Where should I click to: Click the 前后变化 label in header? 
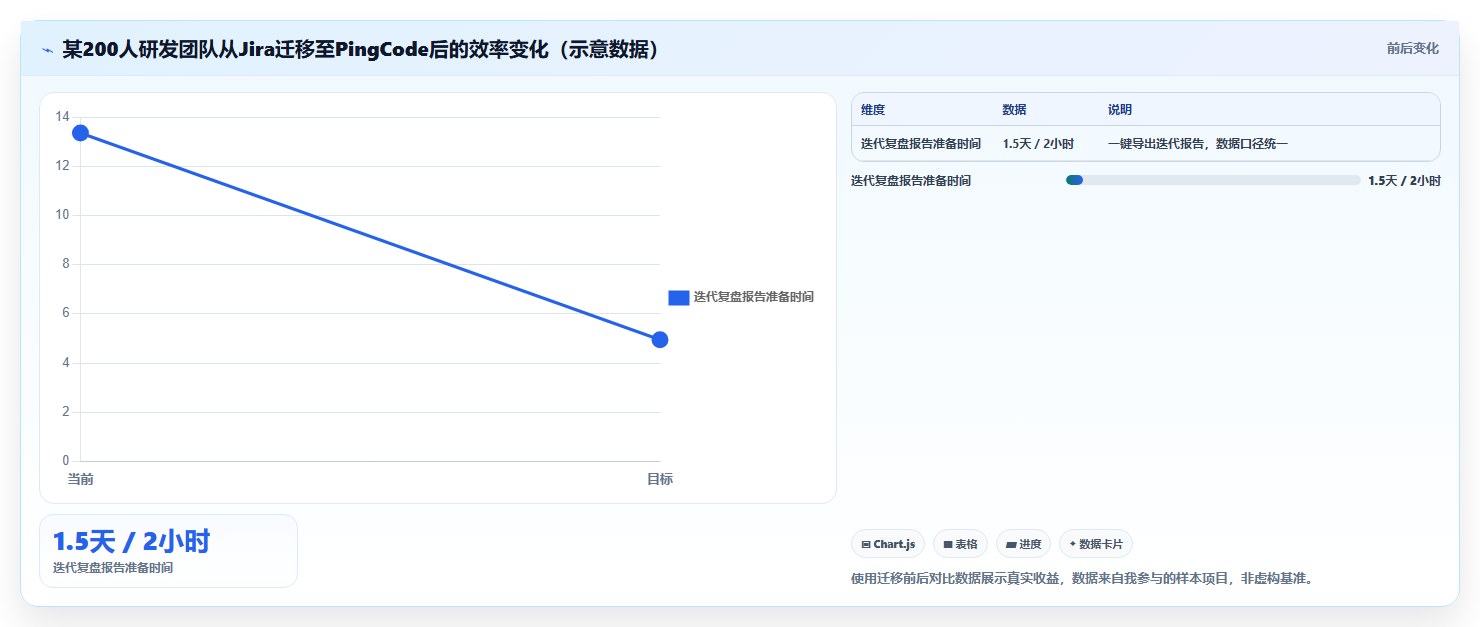(1412, 48)
